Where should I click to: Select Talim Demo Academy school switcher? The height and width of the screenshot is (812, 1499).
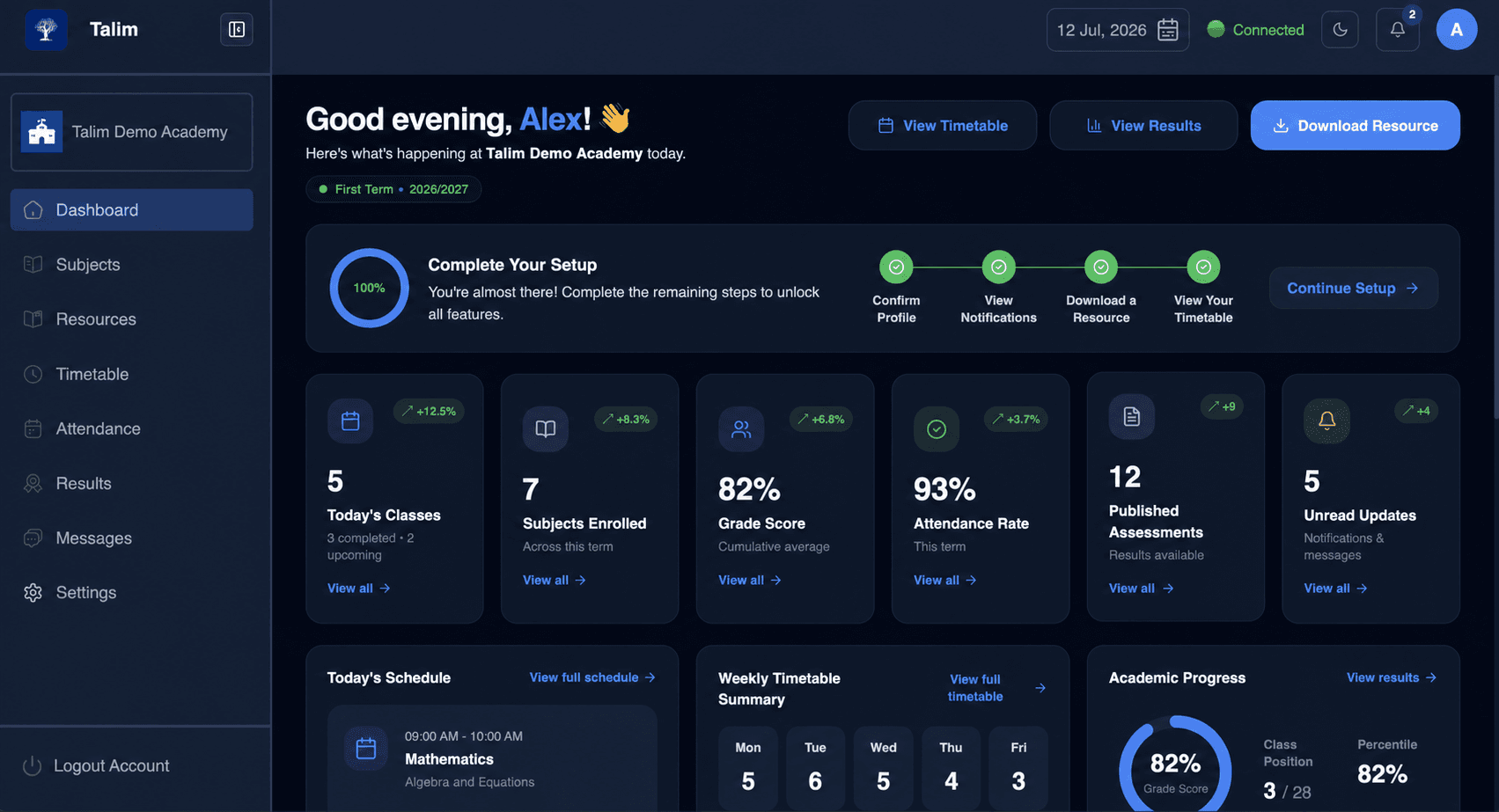[x=132, y=132]
